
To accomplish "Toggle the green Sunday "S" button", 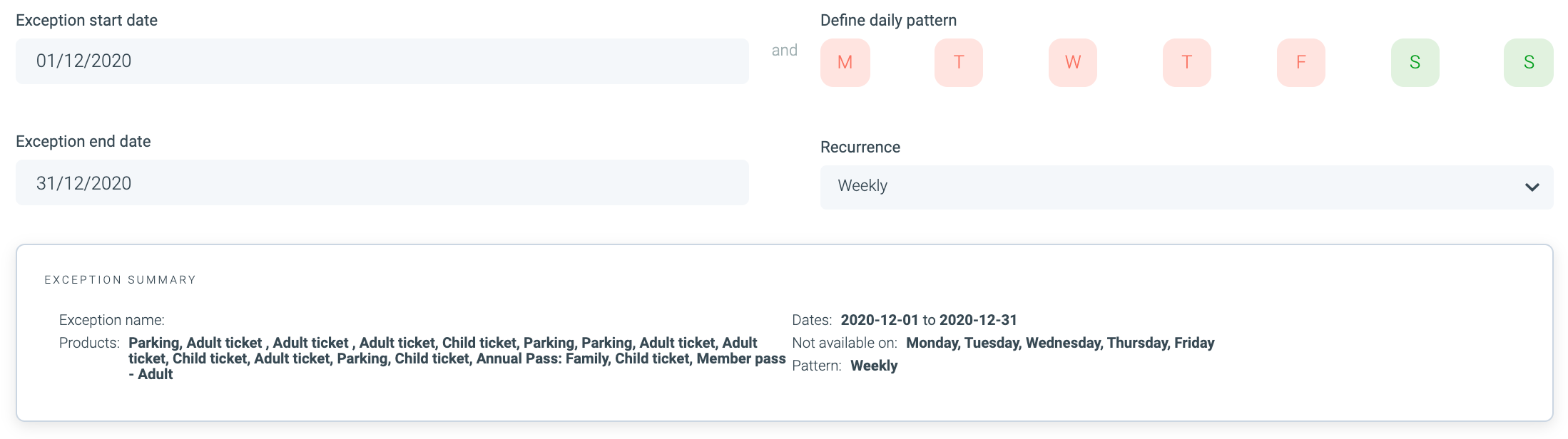I will point(1528,63).
